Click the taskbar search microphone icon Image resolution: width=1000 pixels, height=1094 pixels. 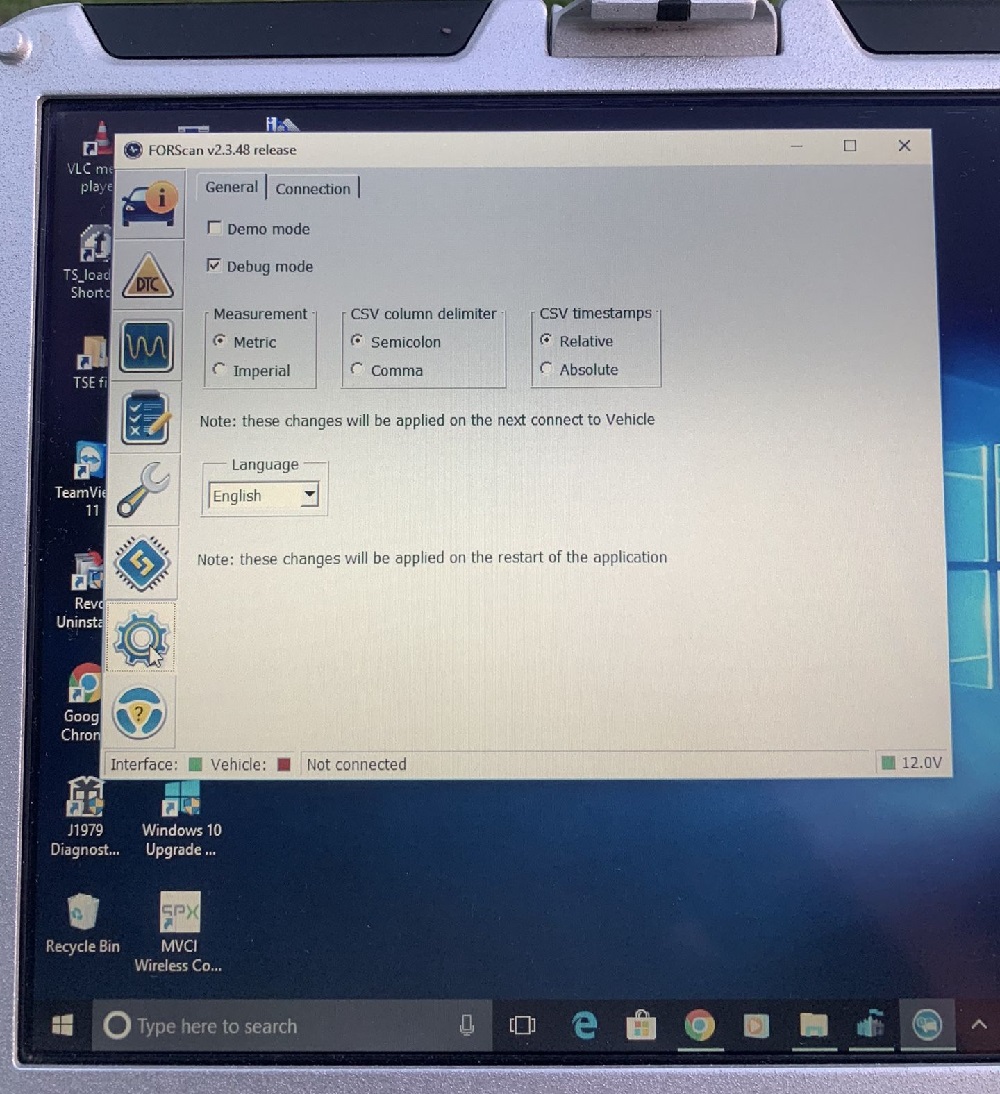coord(467,1025)
